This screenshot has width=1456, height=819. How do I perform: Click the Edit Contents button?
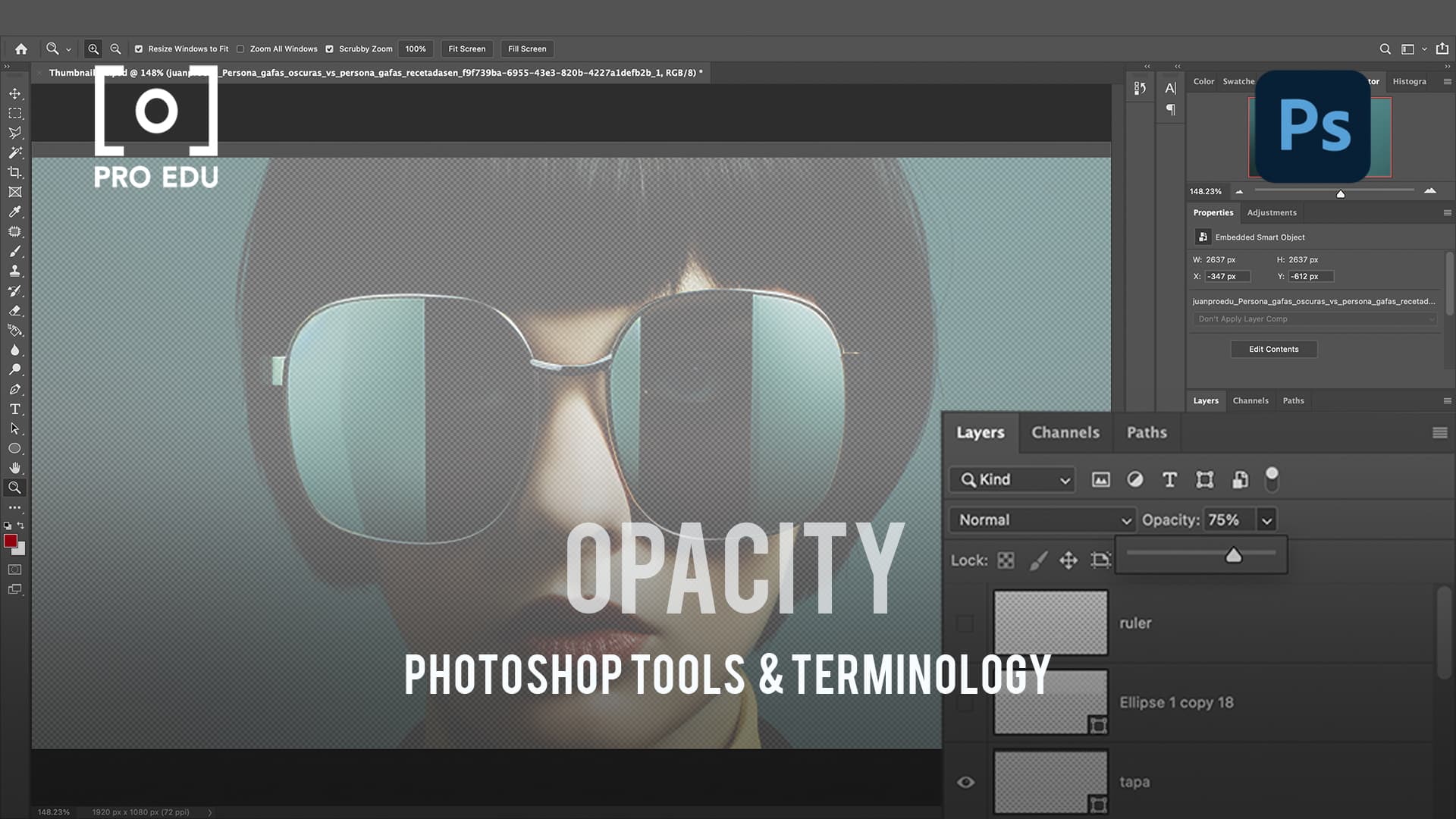tap(1273, 349)
